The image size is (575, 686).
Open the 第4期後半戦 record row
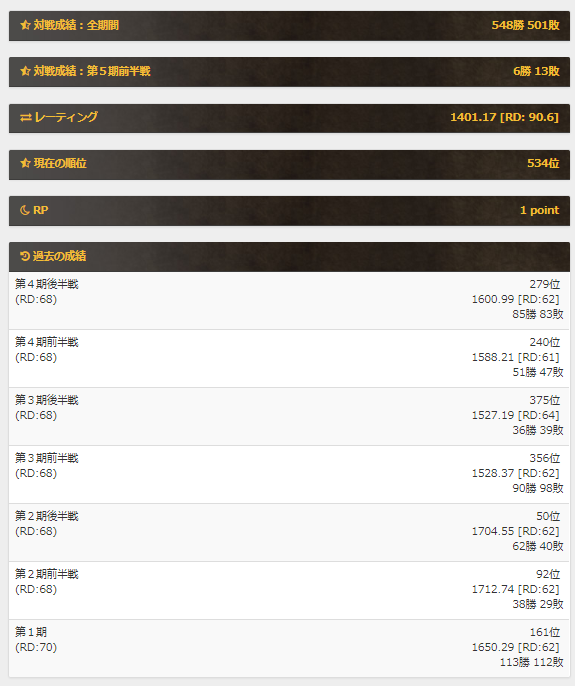289,301
